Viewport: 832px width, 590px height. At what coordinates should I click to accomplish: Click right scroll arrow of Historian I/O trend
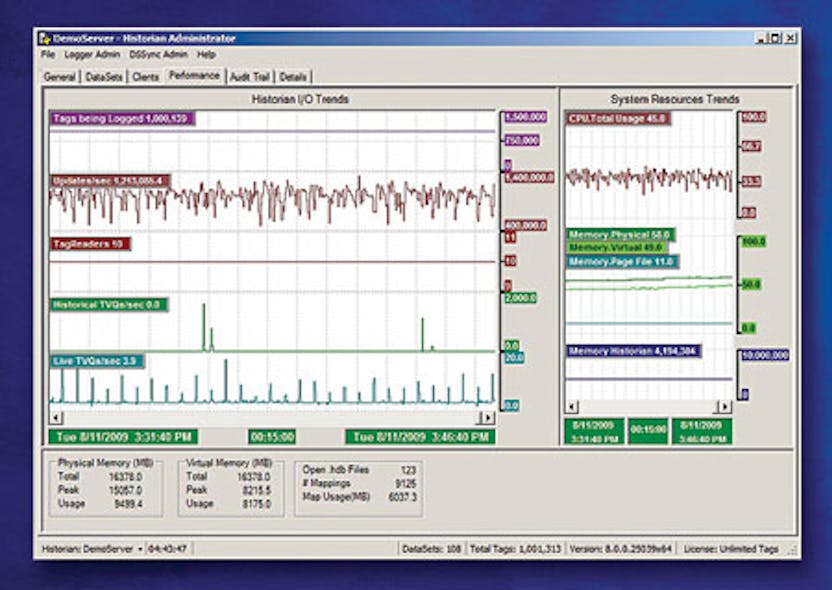coord(488,418)
